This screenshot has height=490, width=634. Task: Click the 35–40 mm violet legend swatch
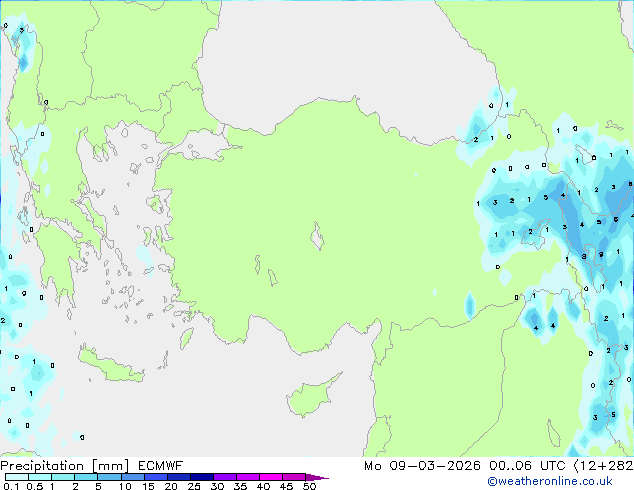(247, 477)
